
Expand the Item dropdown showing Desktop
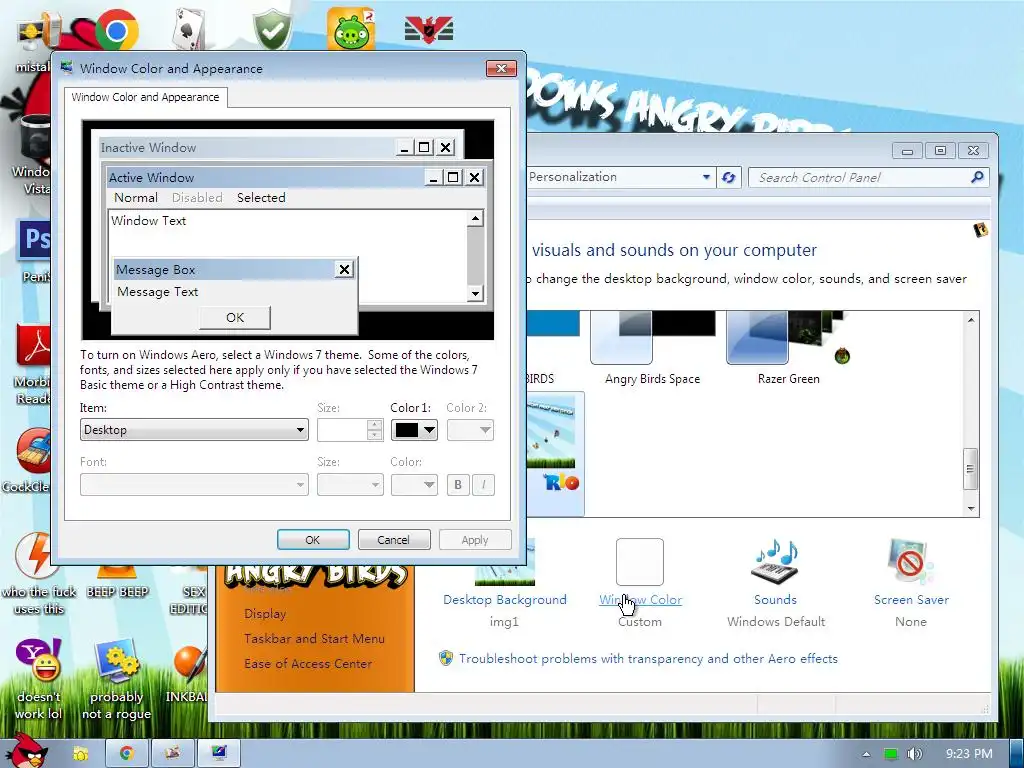[194, 430]
